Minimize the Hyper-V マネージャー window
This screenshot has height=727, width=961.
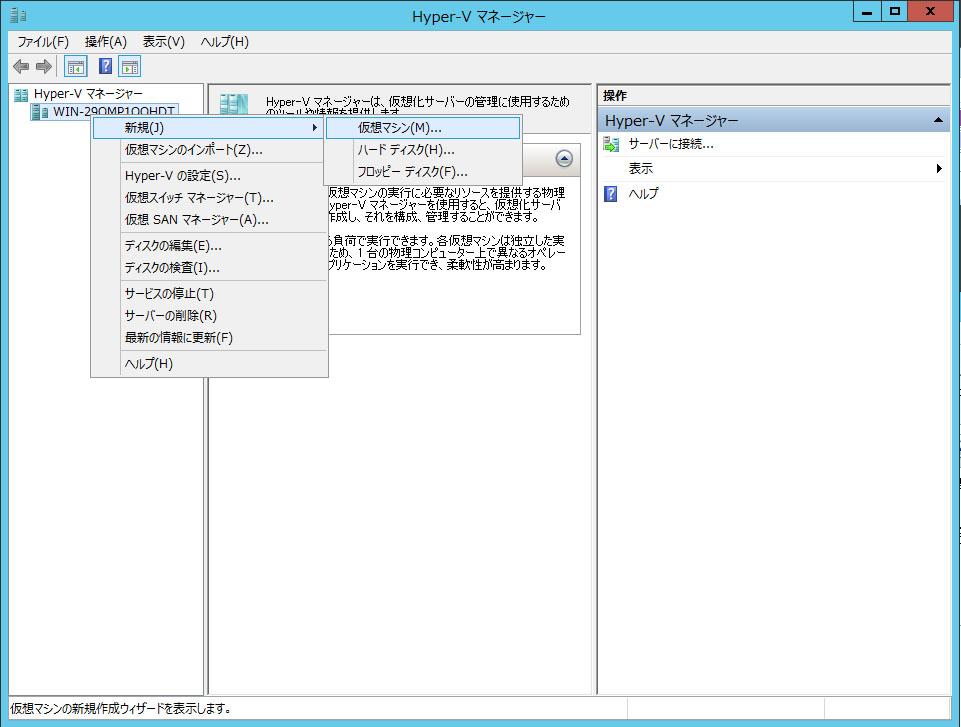click(x=867, y=12)
